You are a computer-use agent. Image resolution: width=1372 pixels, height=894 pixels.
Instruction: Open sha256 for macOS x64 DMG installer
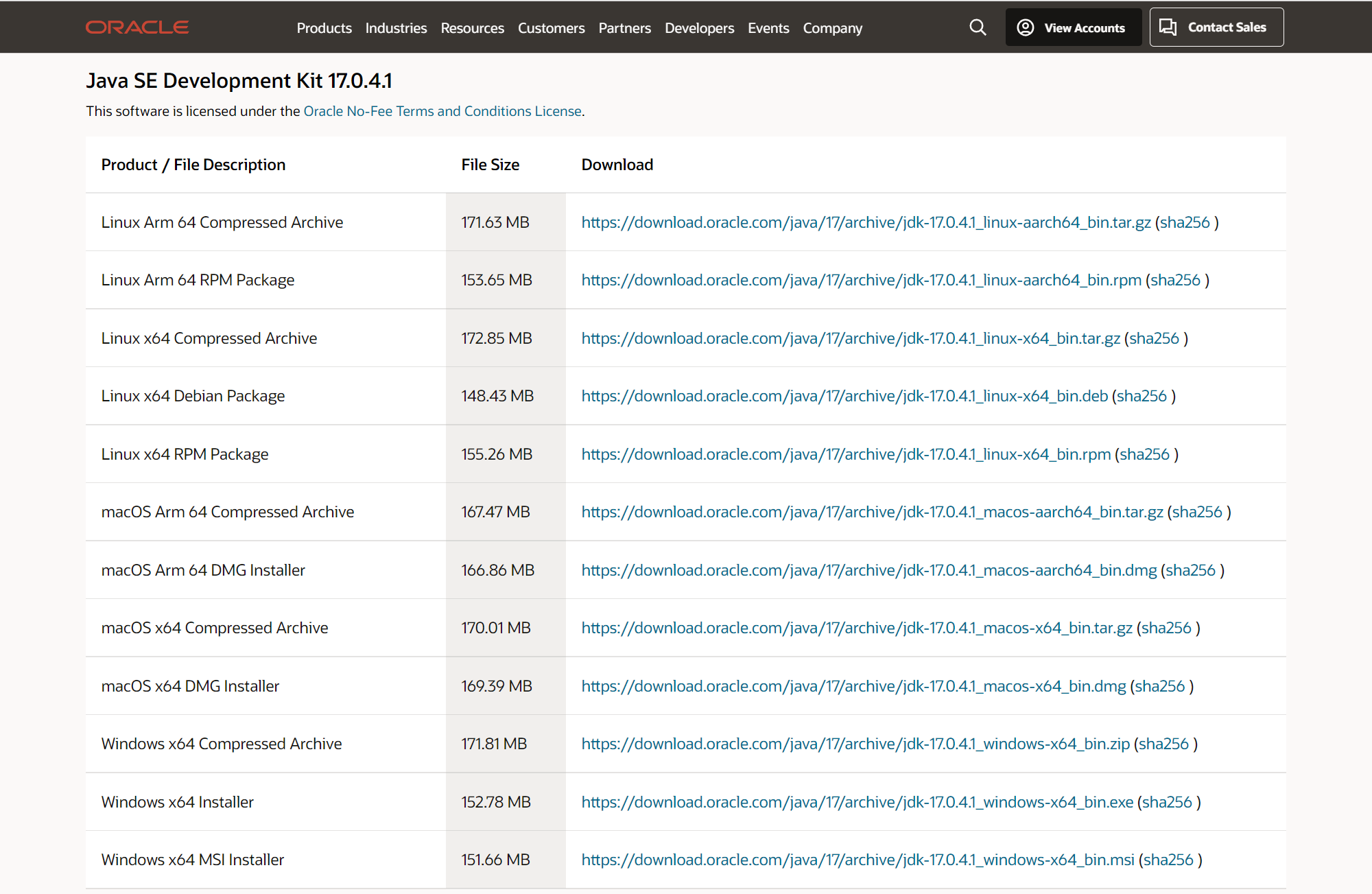point(1159,686)
